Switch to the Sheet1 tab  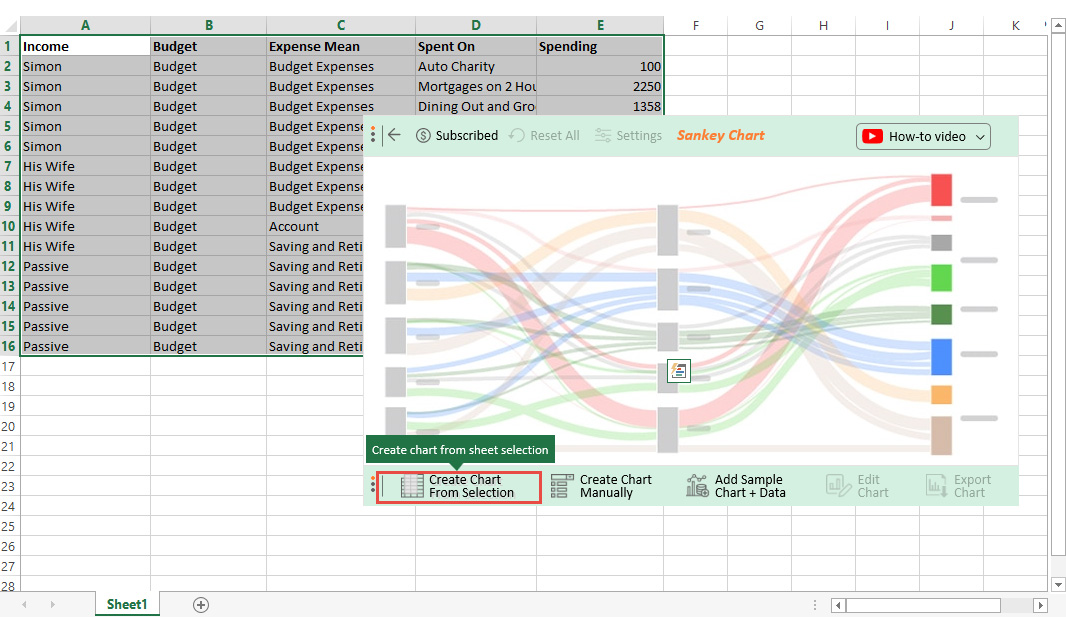126,604
